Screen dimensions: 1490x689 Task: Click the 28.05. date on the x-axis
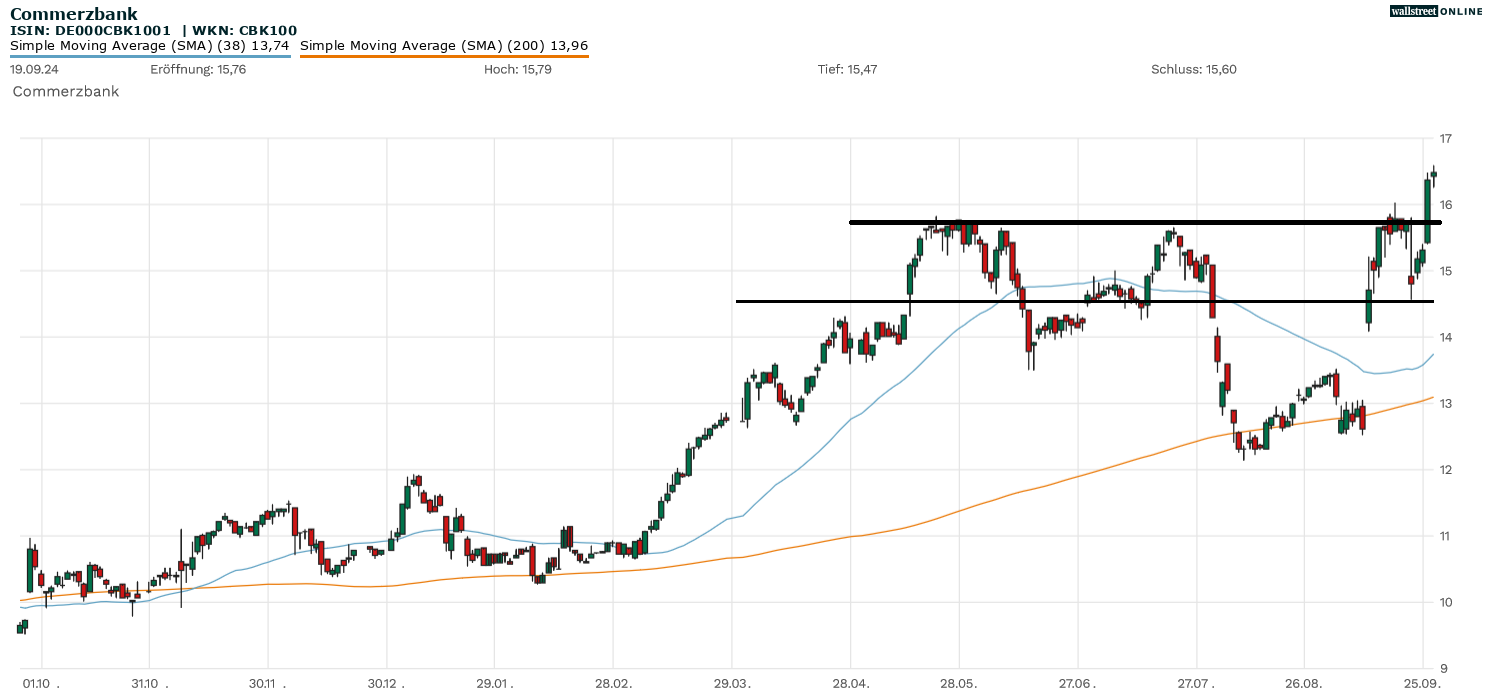pos(959,683)
